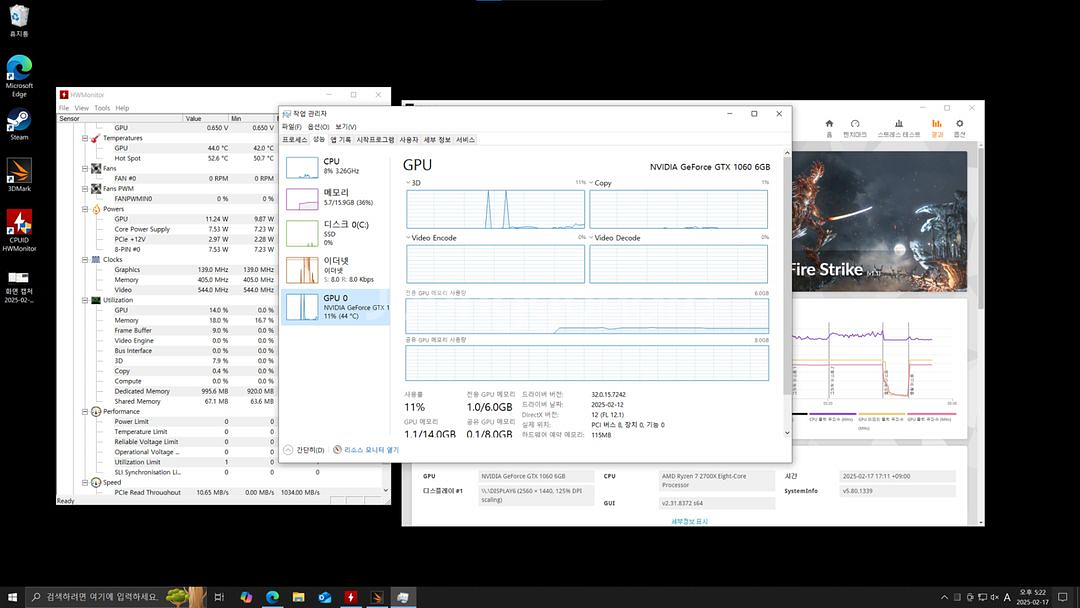Collapse the Clocks node in HWMonitor
This screenshot has width=1080, height=608.
pos(85,260)
